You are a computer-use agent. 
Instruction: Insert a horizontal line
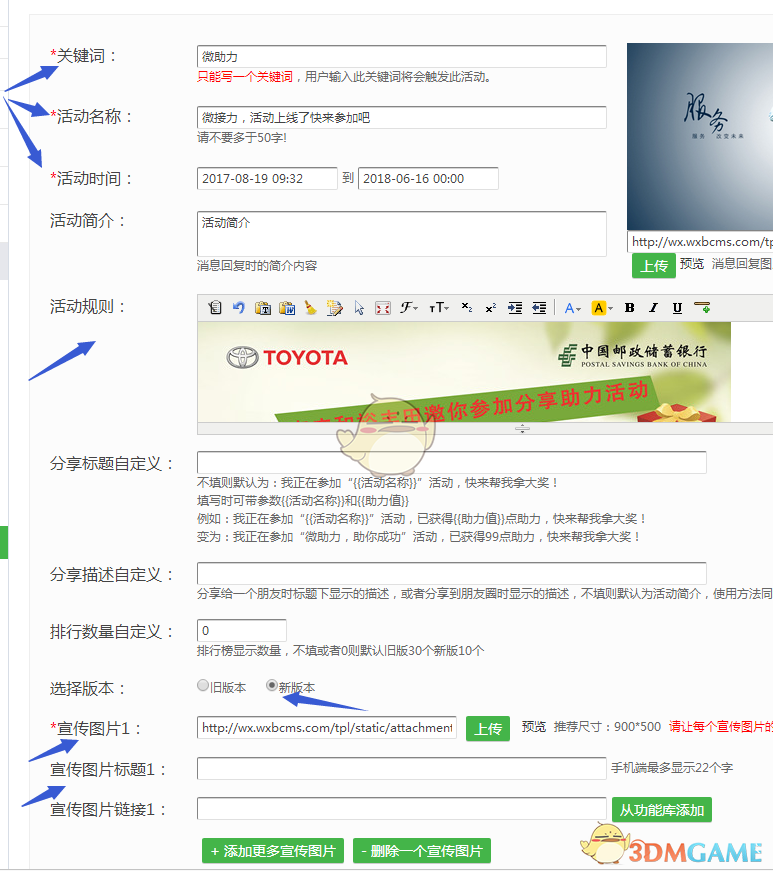(702, 308)
